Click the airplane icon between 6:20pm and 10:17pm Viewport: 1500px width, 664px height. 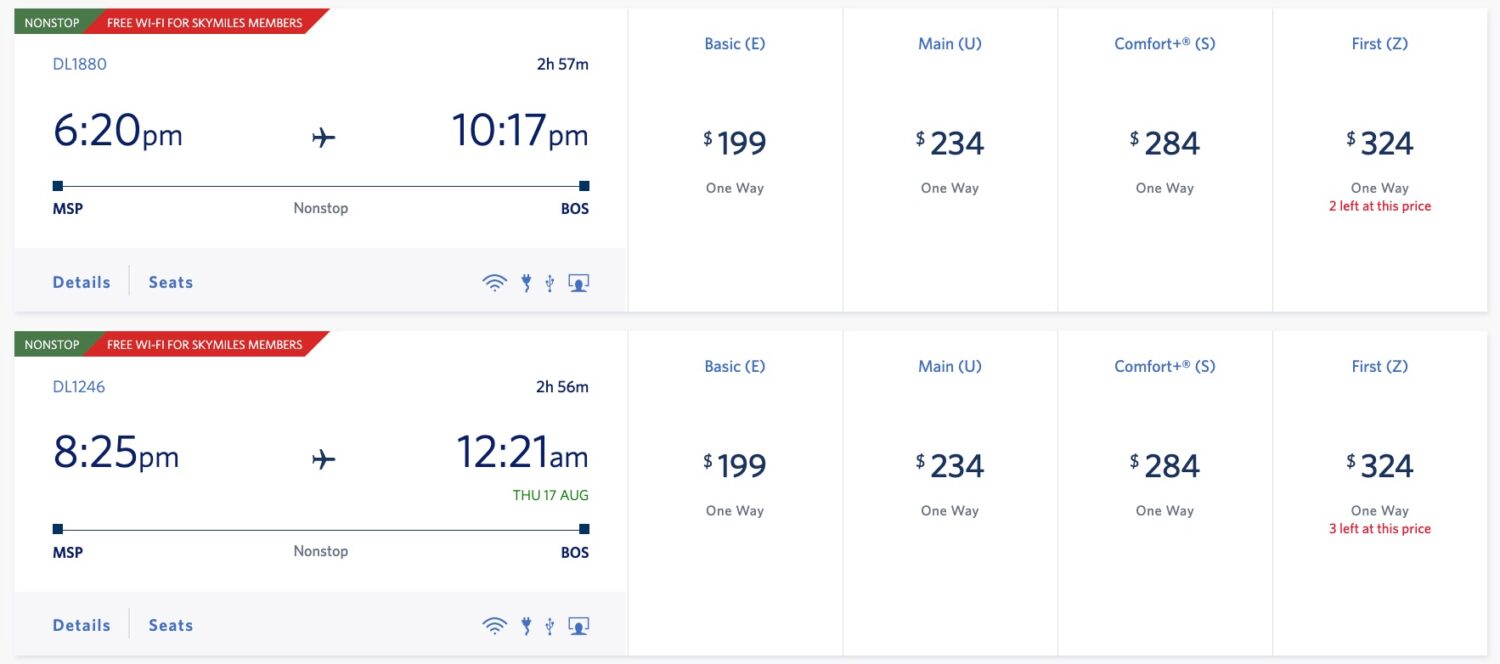click(325, 134)
